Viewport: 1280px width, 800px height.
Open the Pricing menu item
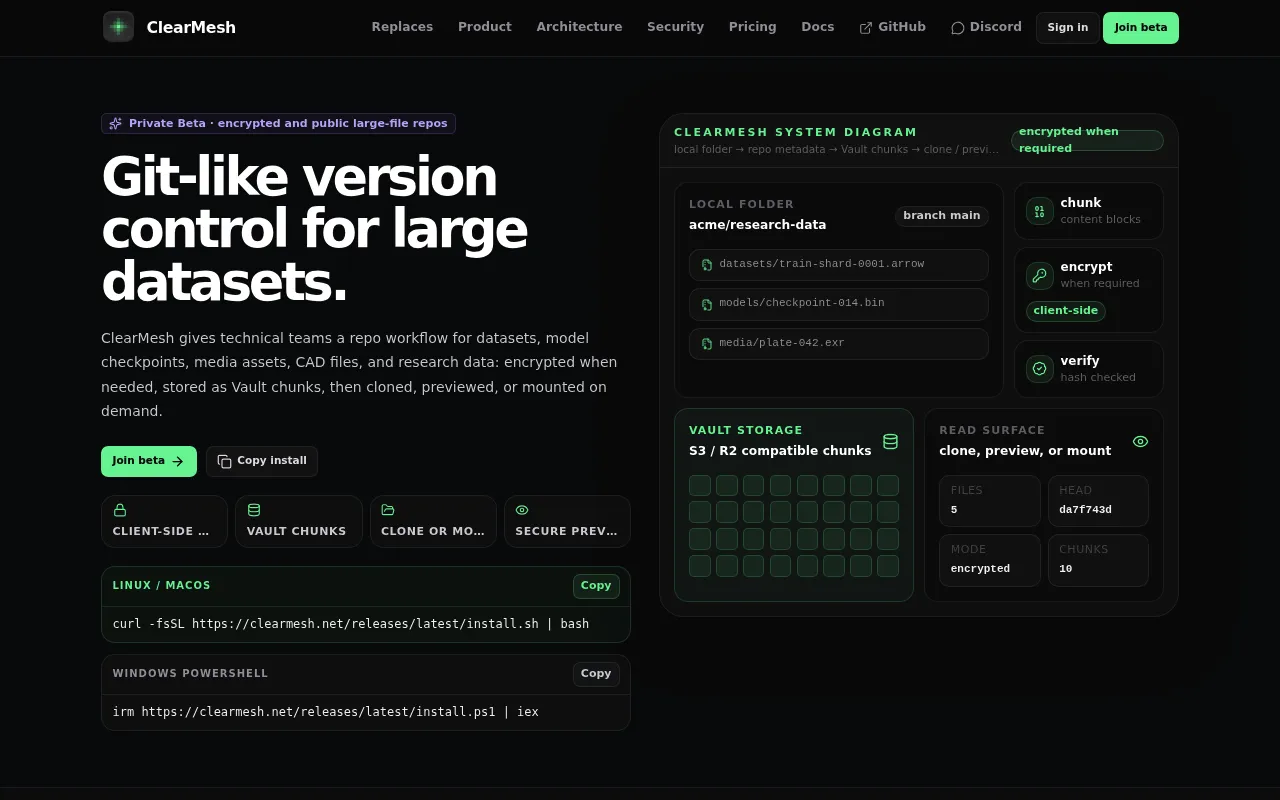click(x=752, y=27)
